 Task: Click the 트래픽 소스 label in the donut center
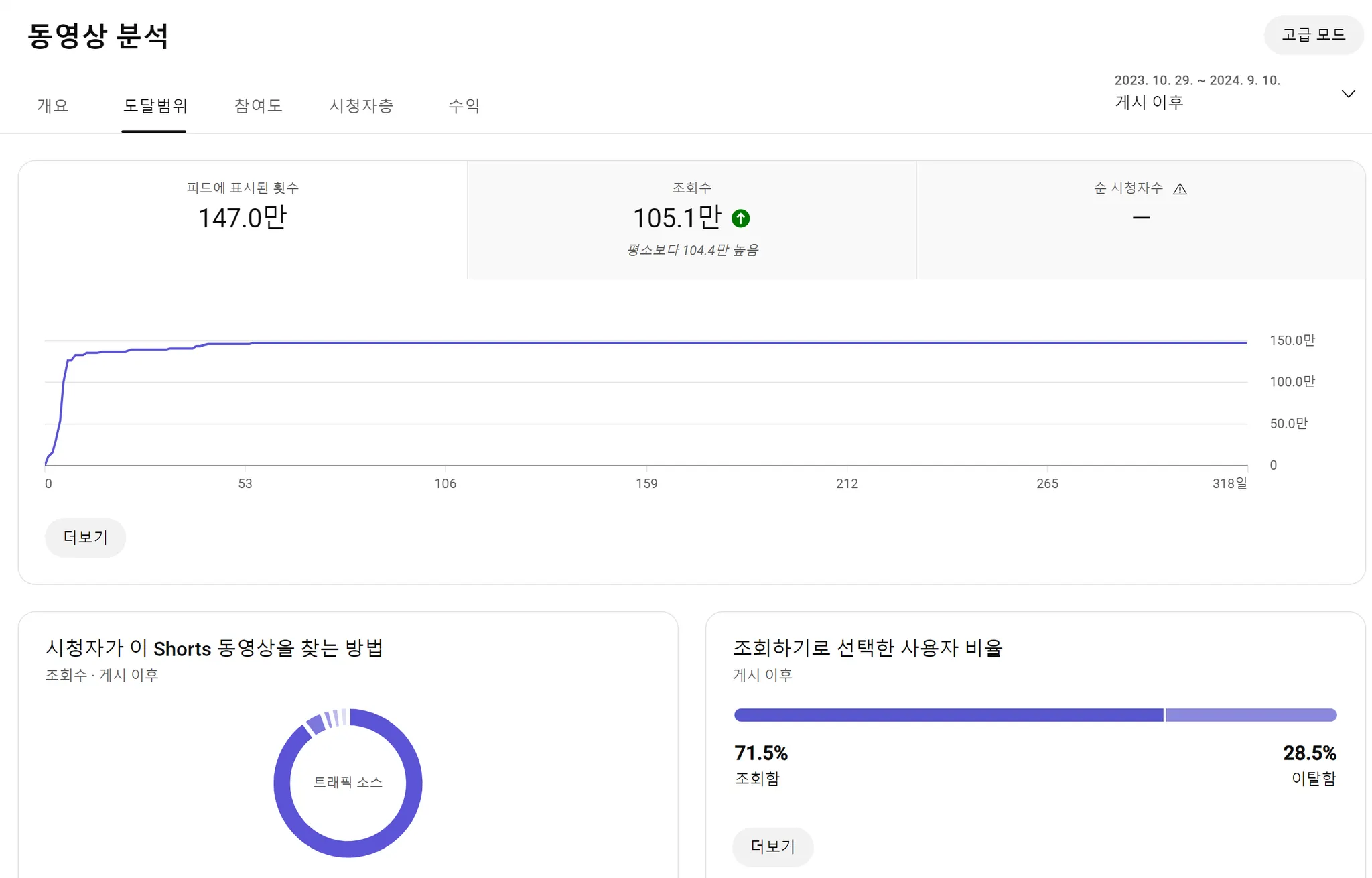click(x=348, y=782)
